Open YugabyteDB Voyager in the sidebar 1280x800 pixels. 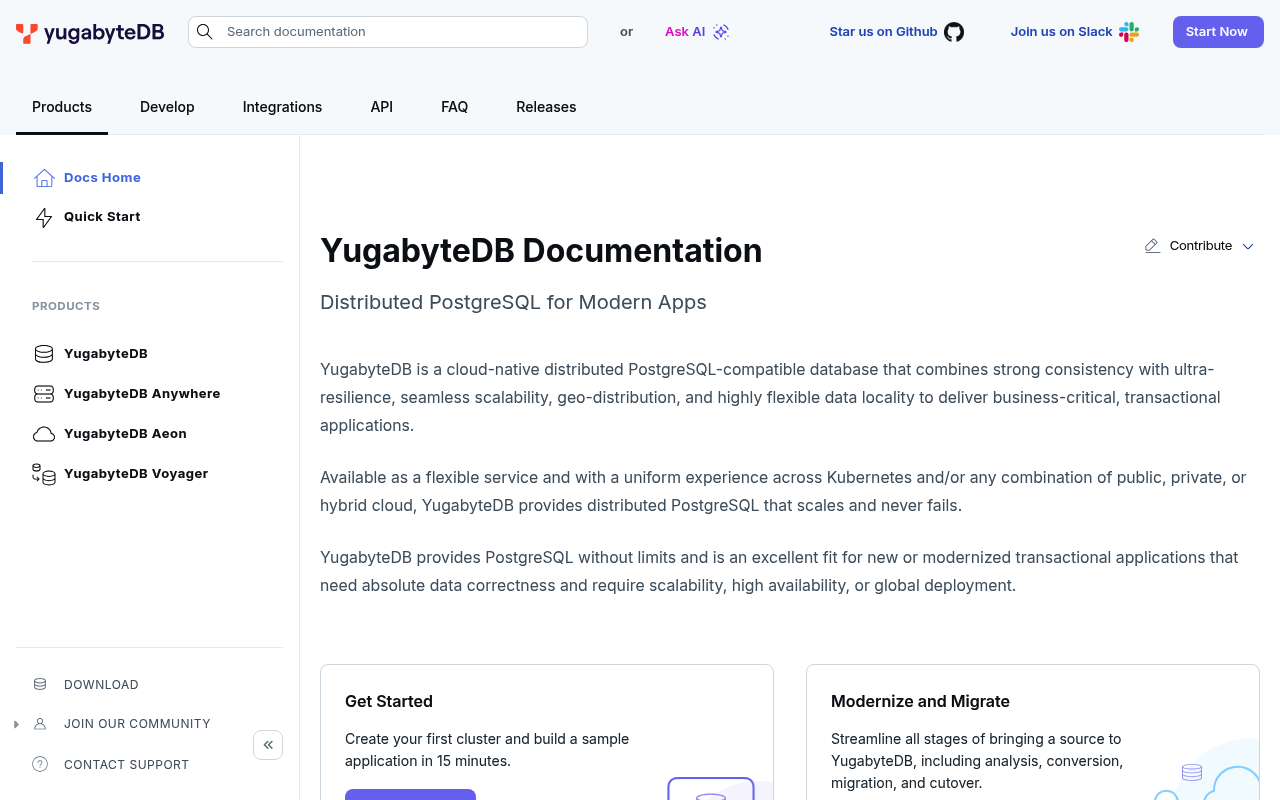click(136, 474)
